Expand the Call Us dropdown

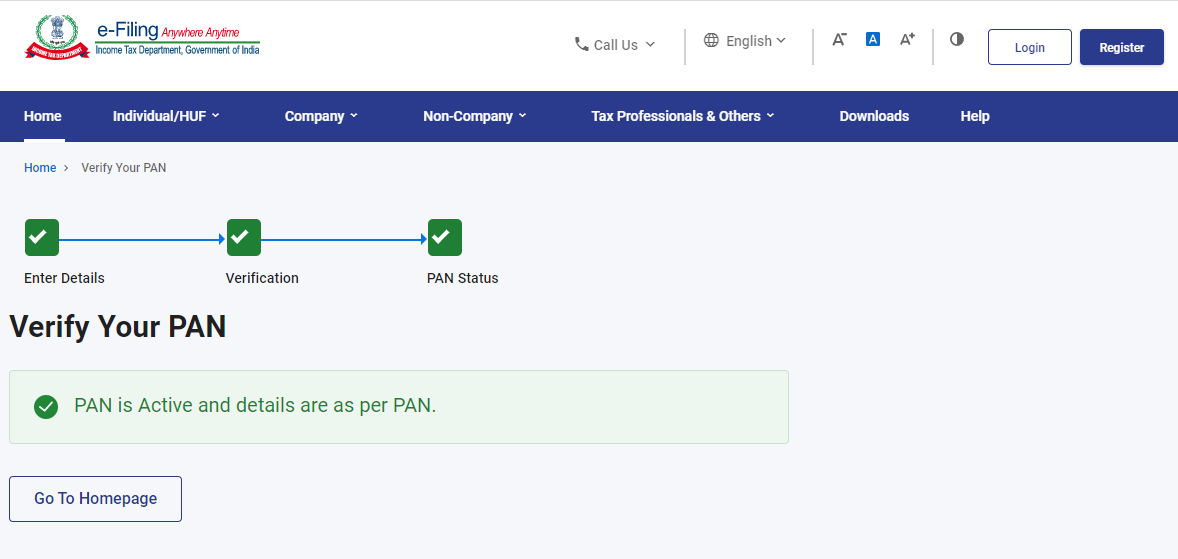point(615,45)
